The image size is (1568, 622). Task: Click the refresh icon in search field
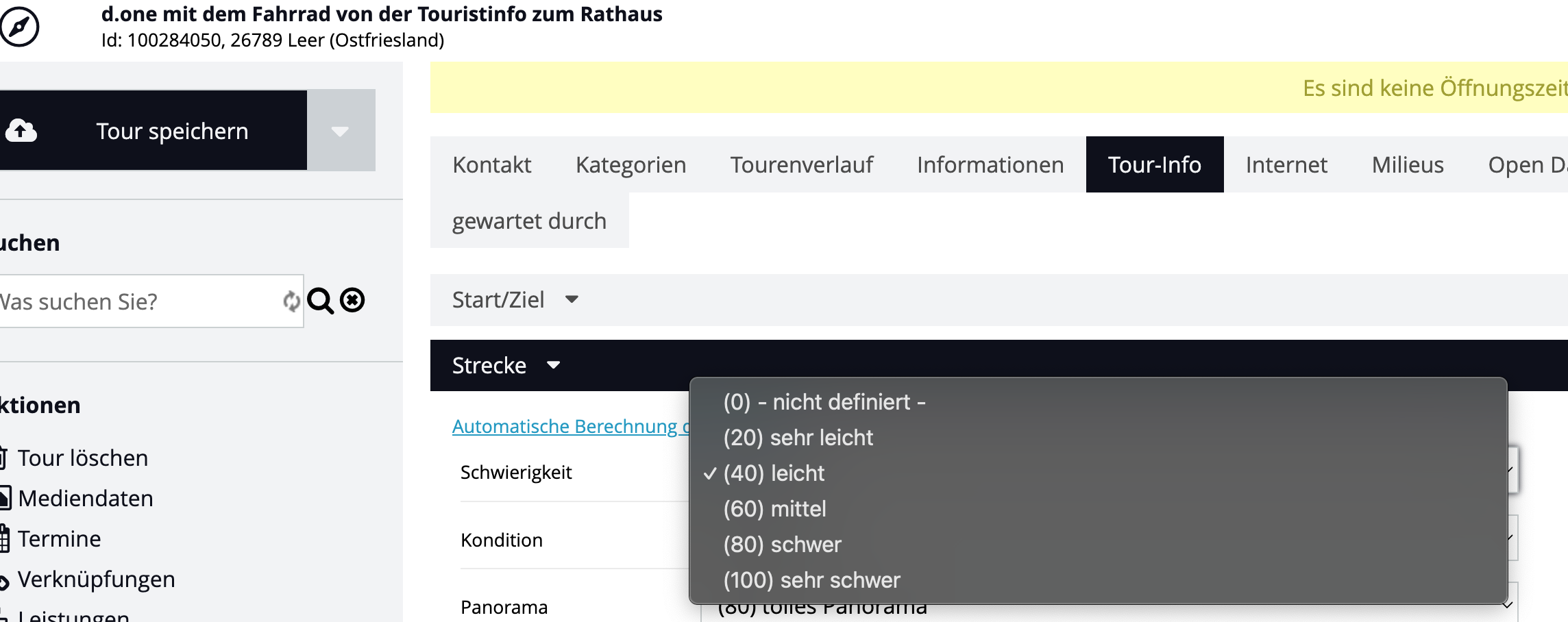291,301
